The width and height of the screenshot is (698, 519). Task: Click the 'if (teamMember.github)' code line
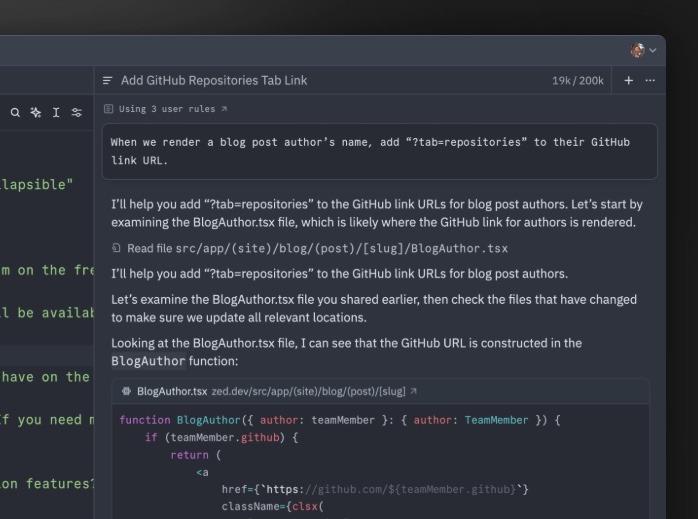click(221, 438)
